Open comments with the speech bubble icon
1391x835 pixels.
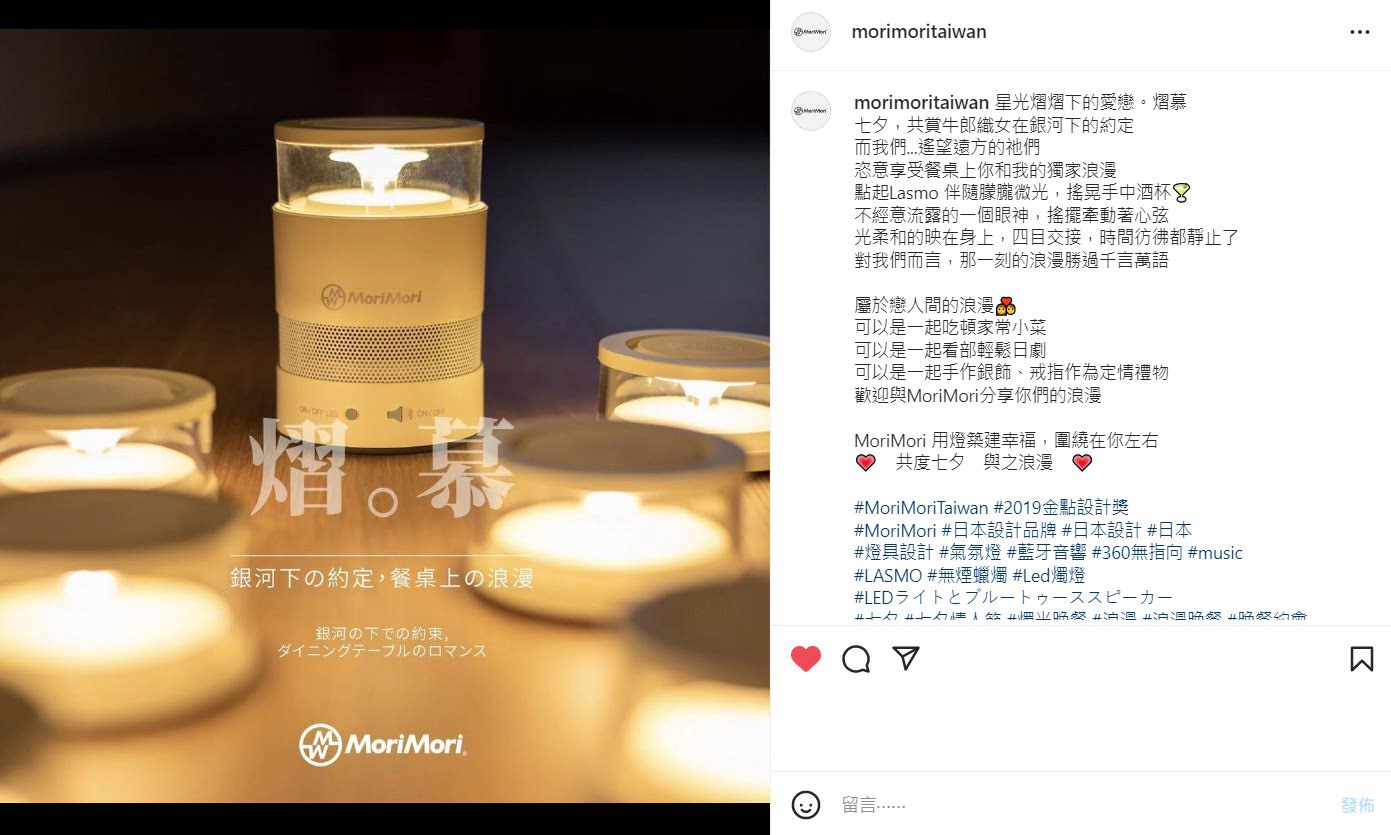(x=856, y=658)
